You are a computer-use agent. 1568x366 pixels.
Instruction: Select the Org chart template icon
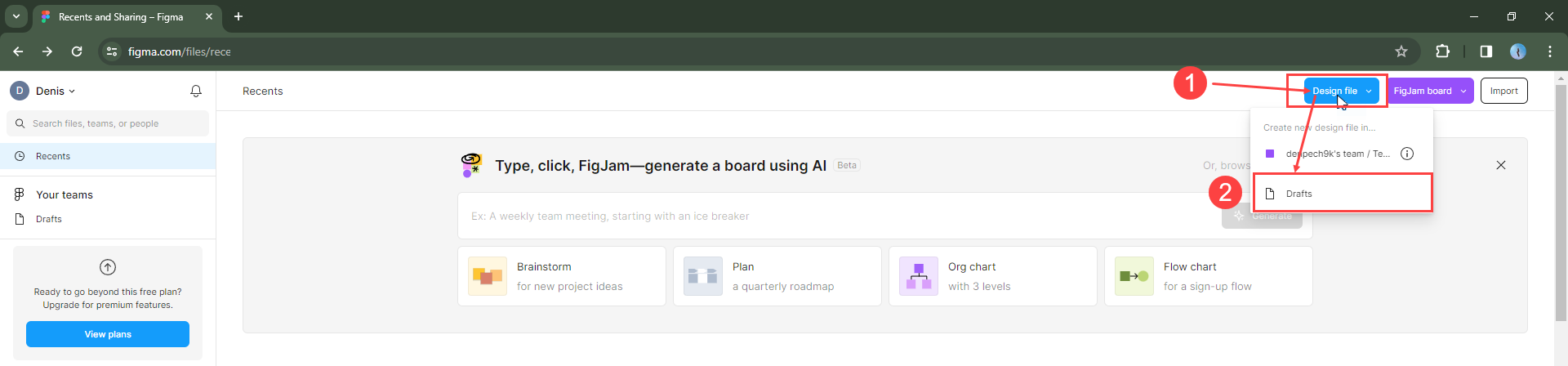[919, 276]
